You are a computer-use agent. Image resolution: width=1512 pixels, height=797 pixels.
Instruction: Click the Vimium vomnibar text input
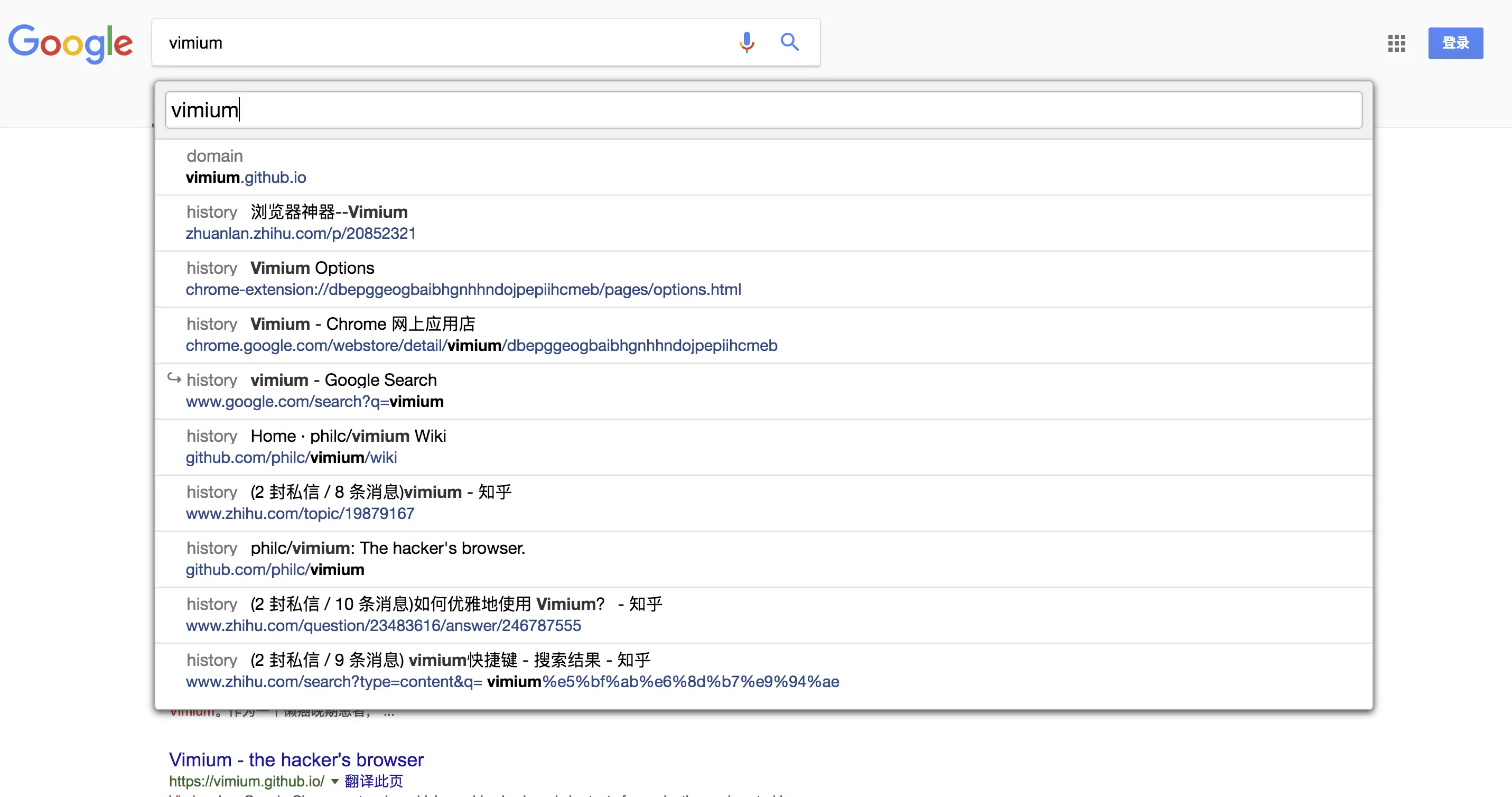tap(763, 110)
